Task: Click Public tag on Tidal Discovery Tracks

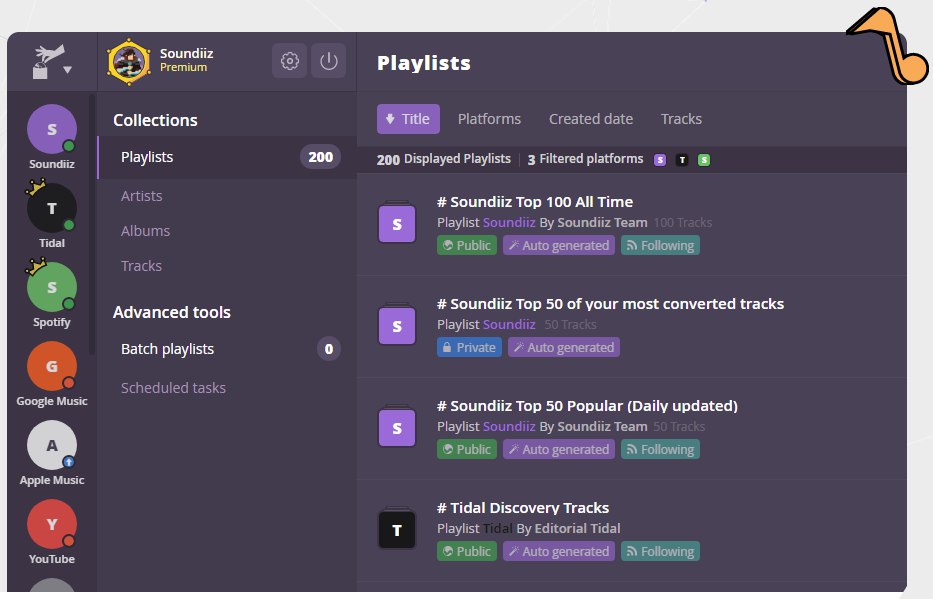Action: coord(467,551)
